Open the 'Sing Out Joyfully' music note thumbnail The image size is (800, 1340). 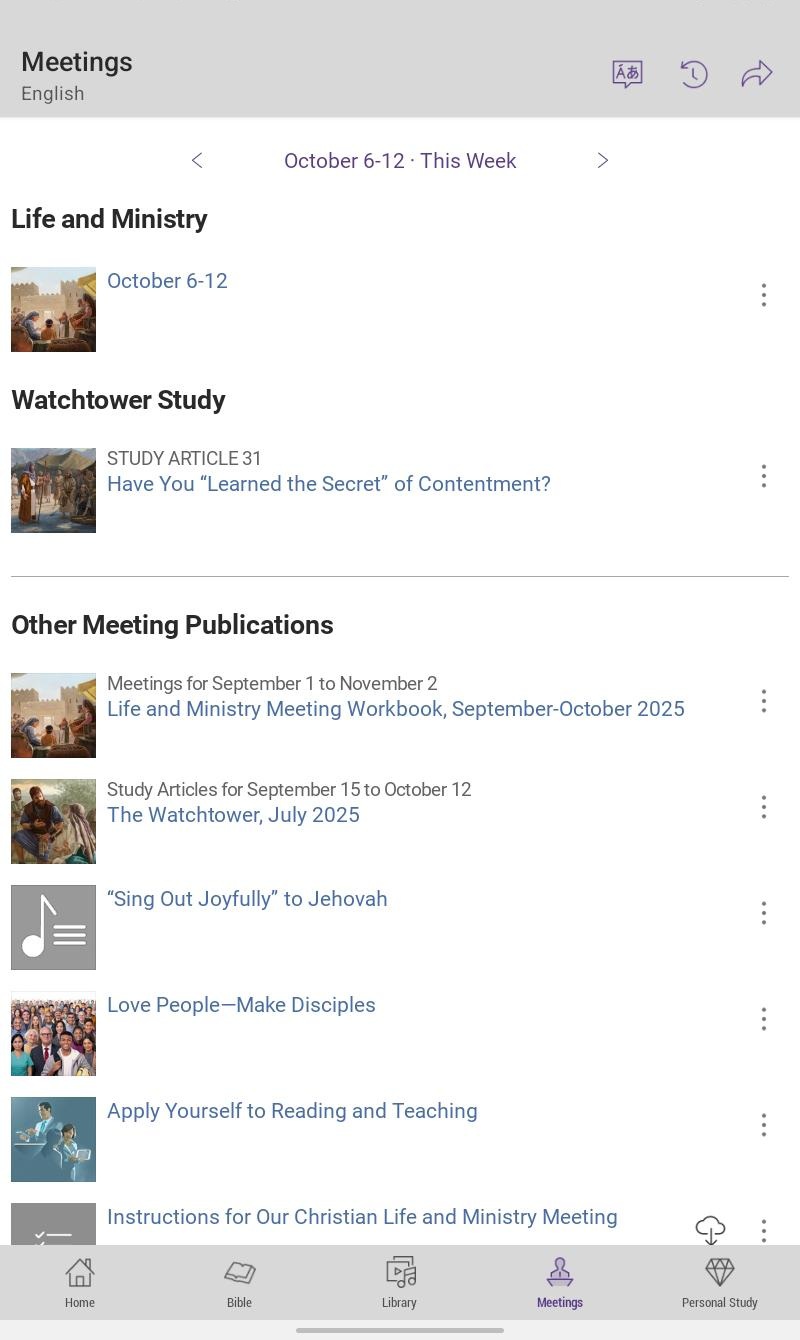[x=53, y=927]
